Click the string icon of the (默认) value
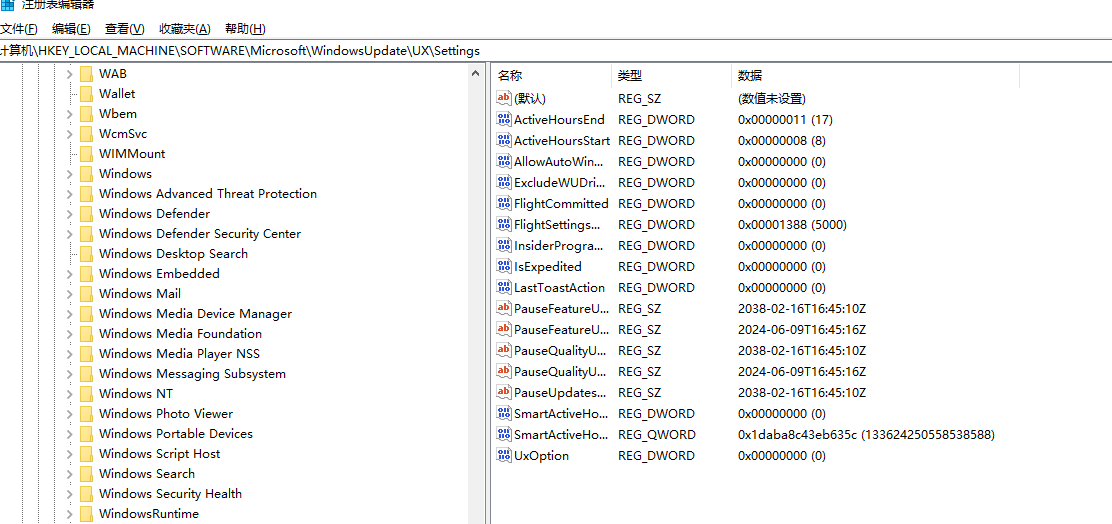 (504, 98)
